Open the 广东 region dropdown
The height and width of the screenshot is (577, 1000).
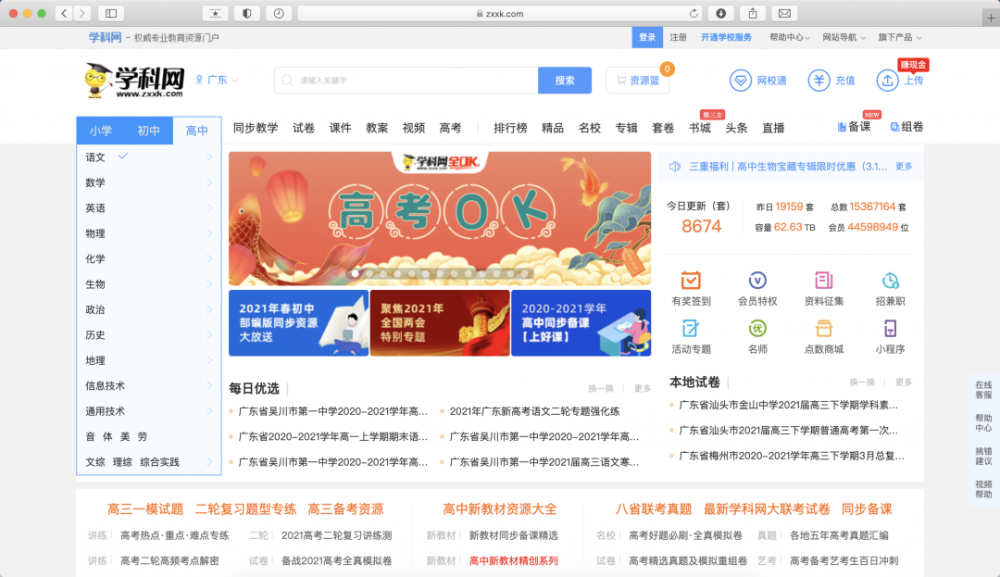pos(217,80)
